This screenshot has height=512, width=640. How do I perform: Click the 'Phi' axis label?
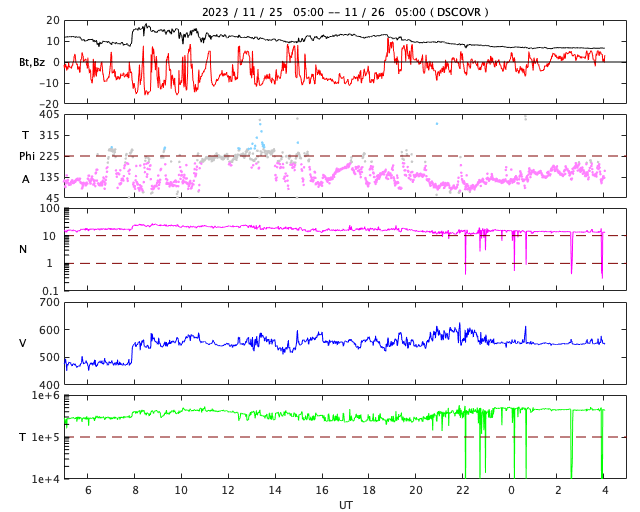[27, 156]
